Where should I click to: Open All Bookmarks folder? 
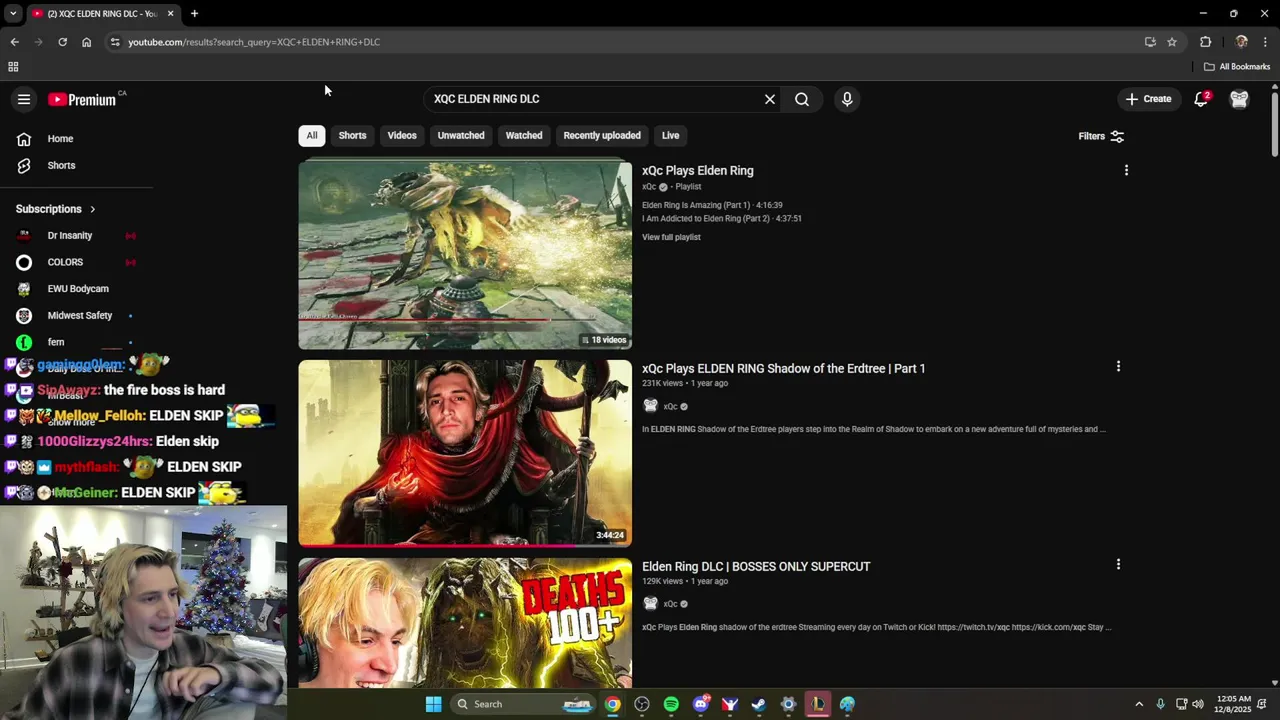pos(1237,67)
